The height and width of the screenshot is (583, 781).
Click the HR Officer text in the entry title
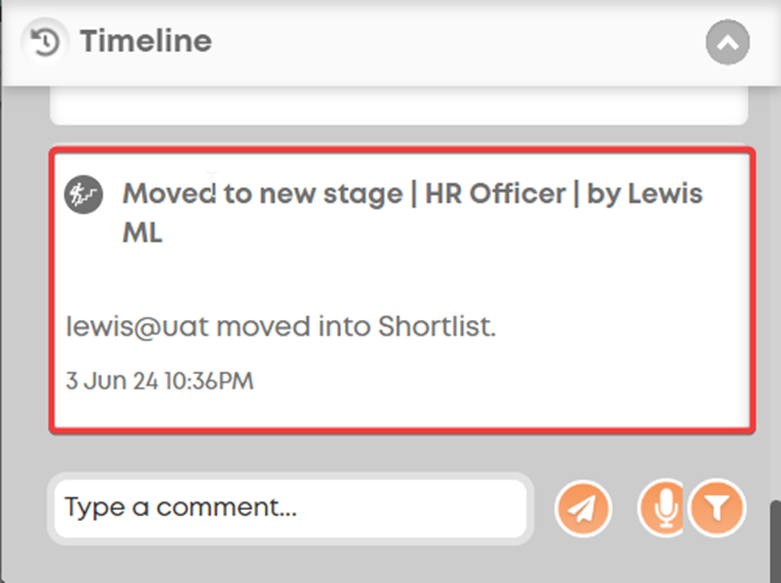click(x=495, y=193)
